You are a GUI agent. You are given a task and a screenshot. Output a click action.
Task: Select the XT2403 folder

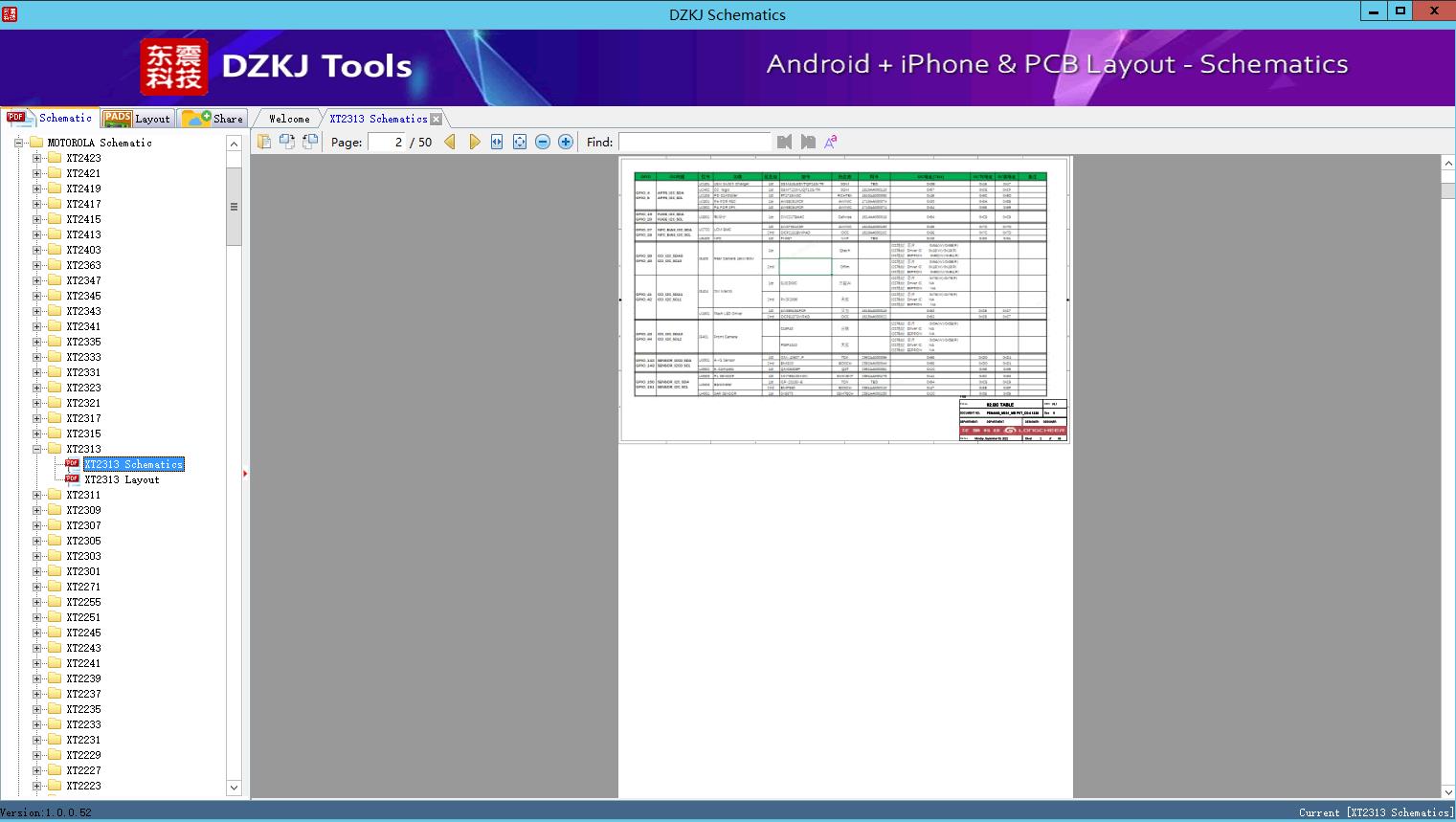(83, 250)
